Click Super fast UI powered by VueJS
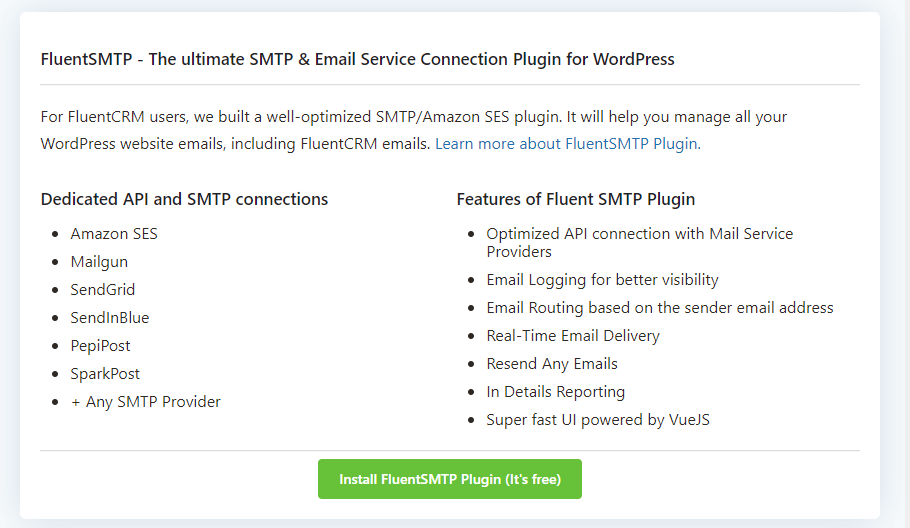The height and width of the screenshot is (528, 910). coord(598,420)
